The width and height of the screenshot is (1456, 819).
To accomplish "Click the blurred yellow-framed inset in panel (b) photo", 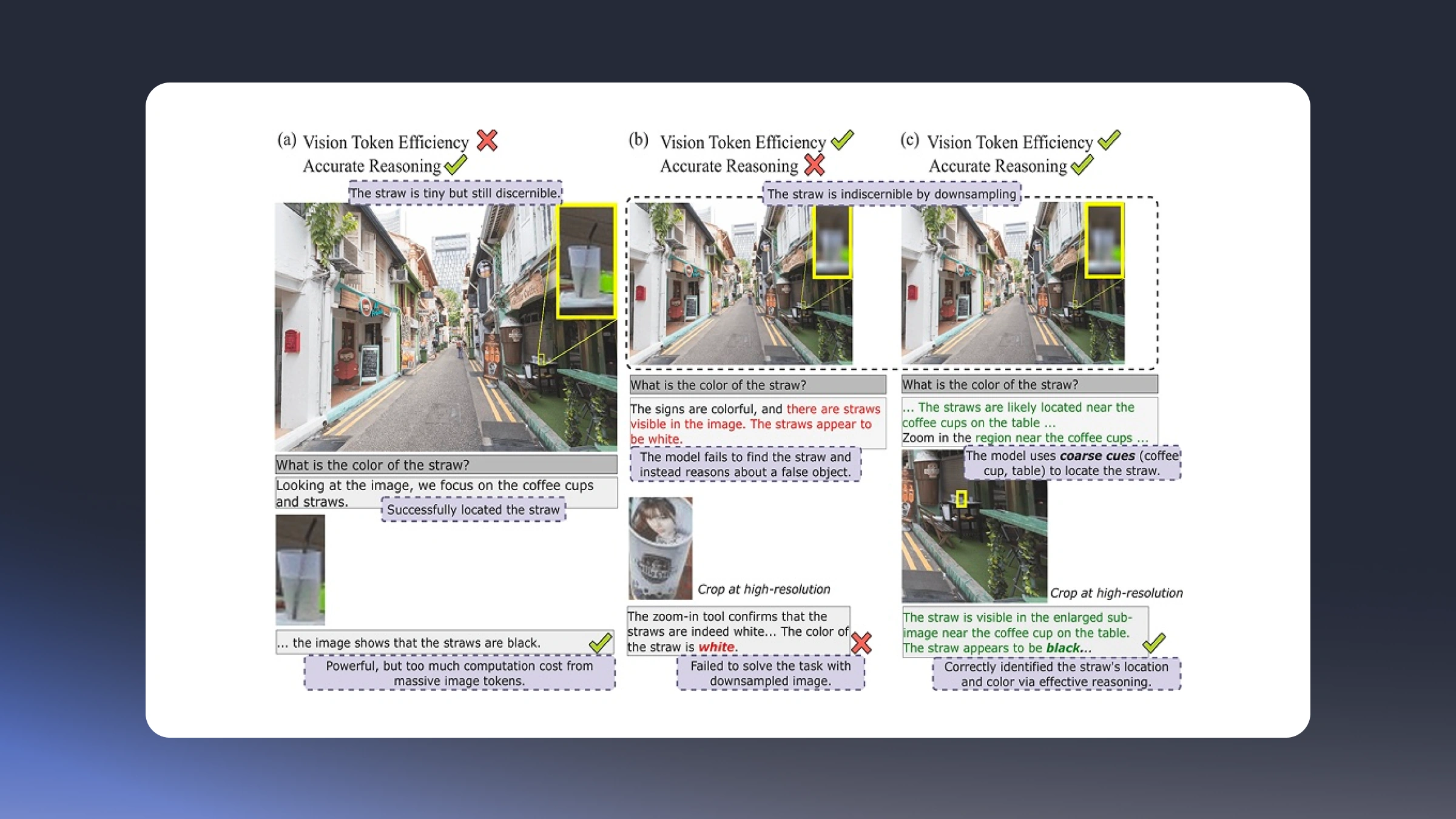I will coord(832,241).
